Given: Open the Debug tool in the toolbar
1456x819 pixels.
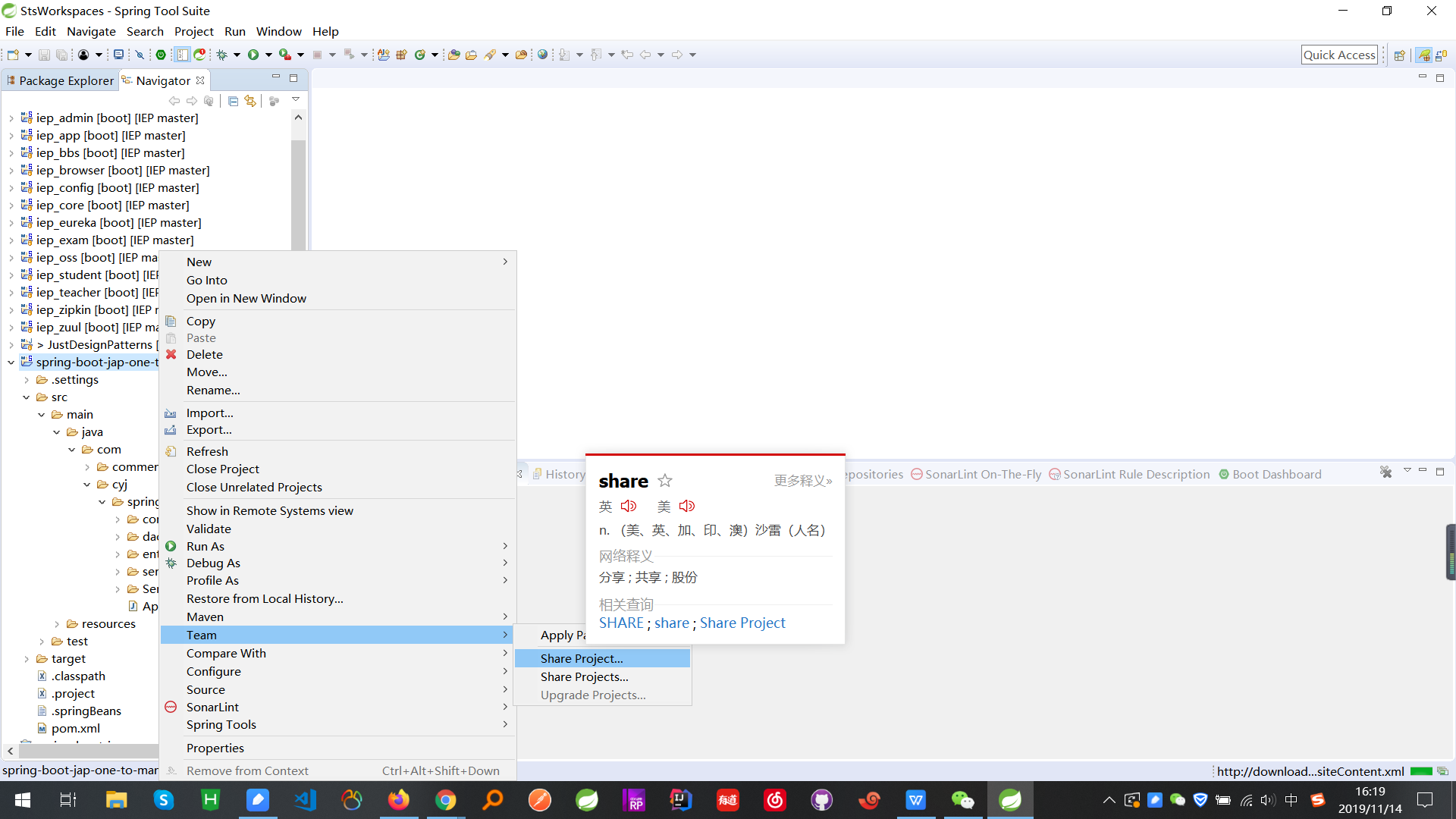Looking at the screenshot, I should click(x=222, y=54).
